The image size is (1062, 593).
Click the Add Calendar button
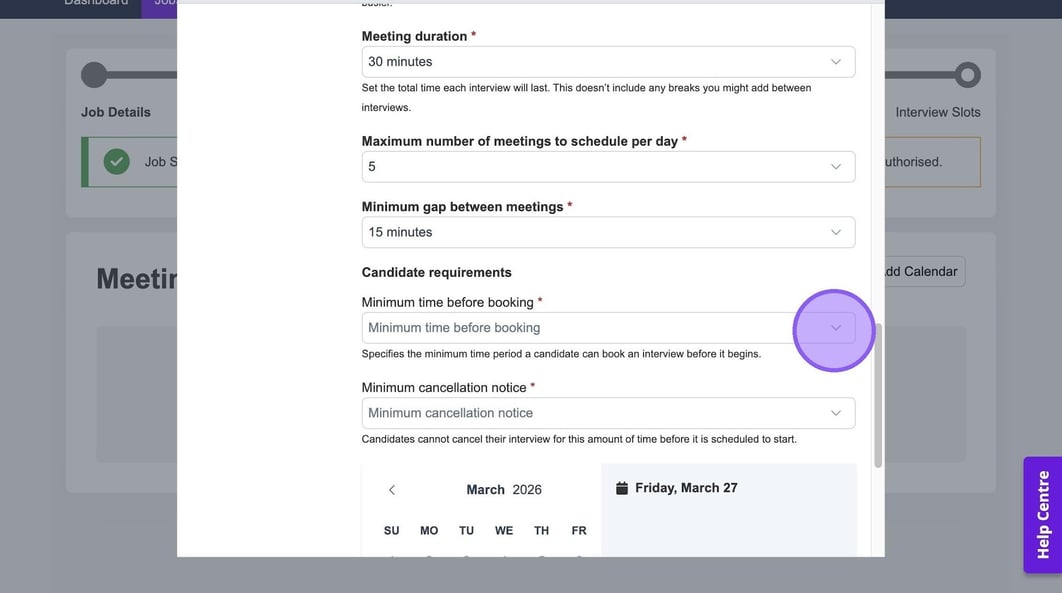[920, 271]
